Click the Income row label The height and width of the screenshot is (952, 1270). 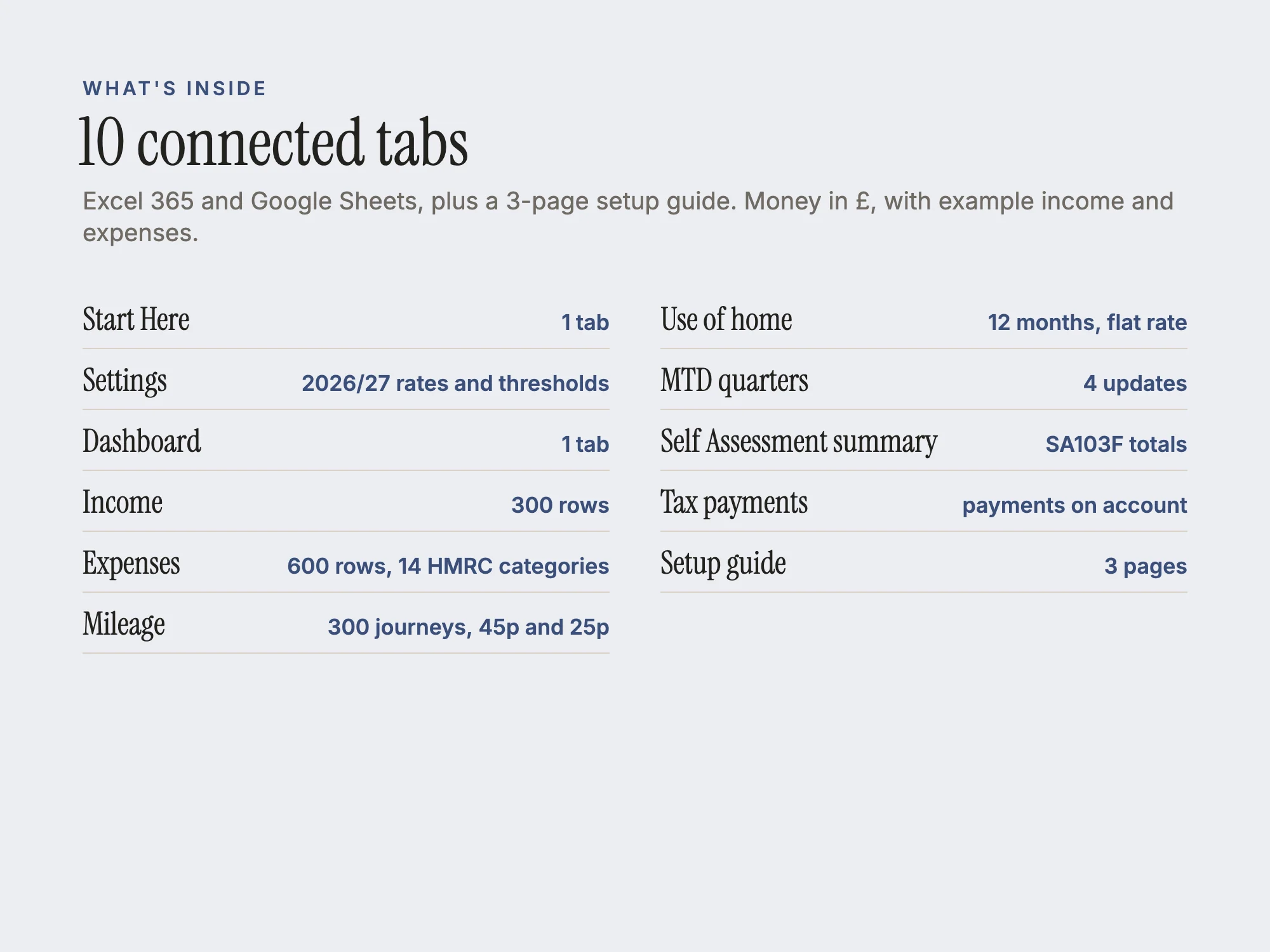[123, 502]
